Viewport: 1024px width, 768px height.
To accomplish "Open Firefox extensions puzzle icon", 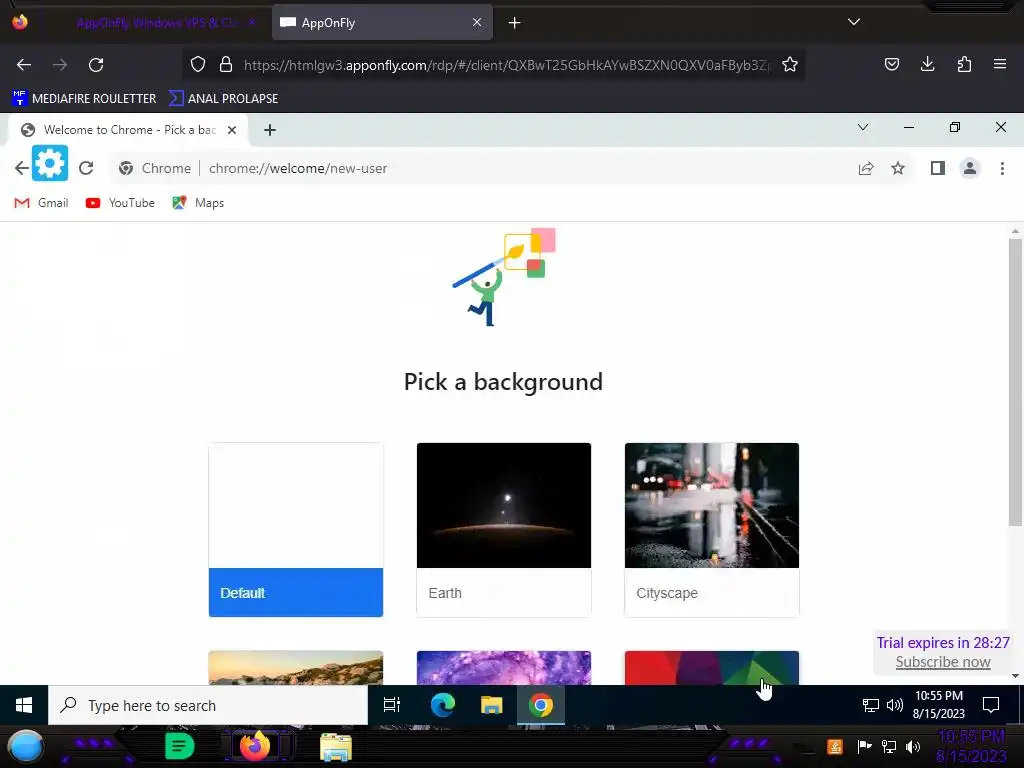I will point(964,64).
